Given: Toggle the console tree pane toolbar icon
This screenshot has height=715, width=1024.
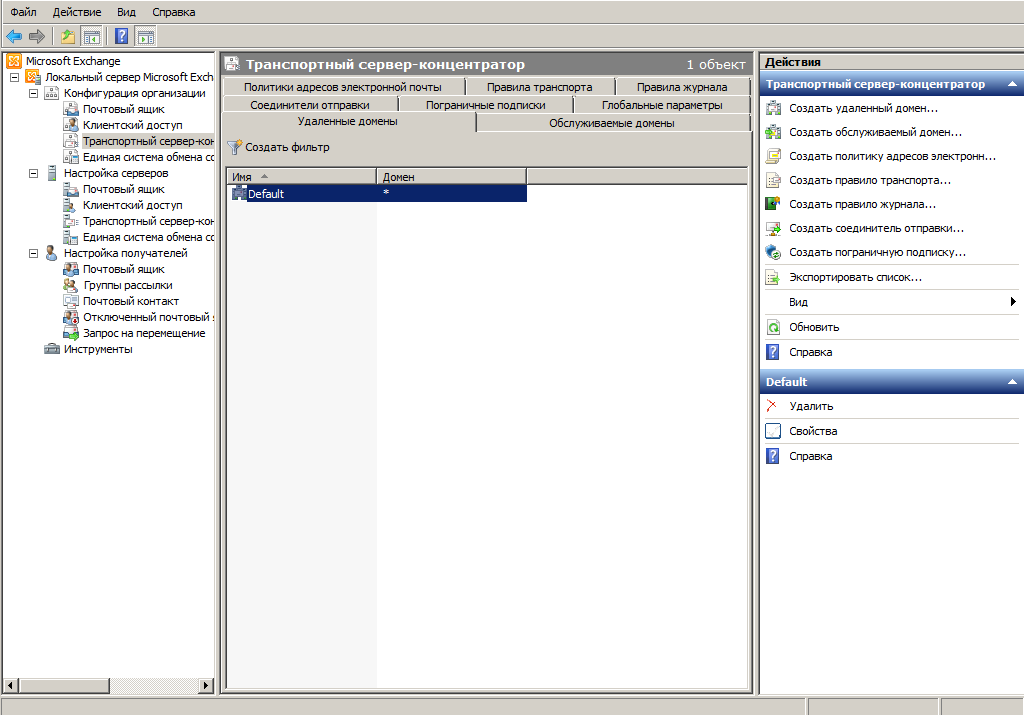Looking at the screenshot, I should pyautogui.click(x=91, y=37).
